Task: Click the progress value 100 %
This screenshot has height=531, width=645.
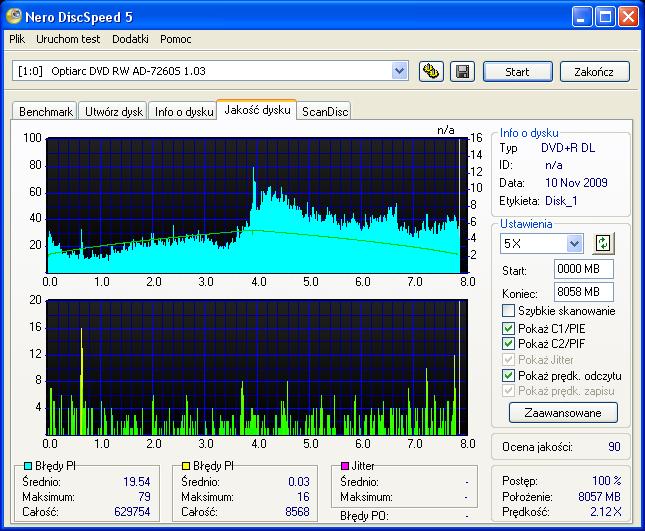Action: coord(607,480)
